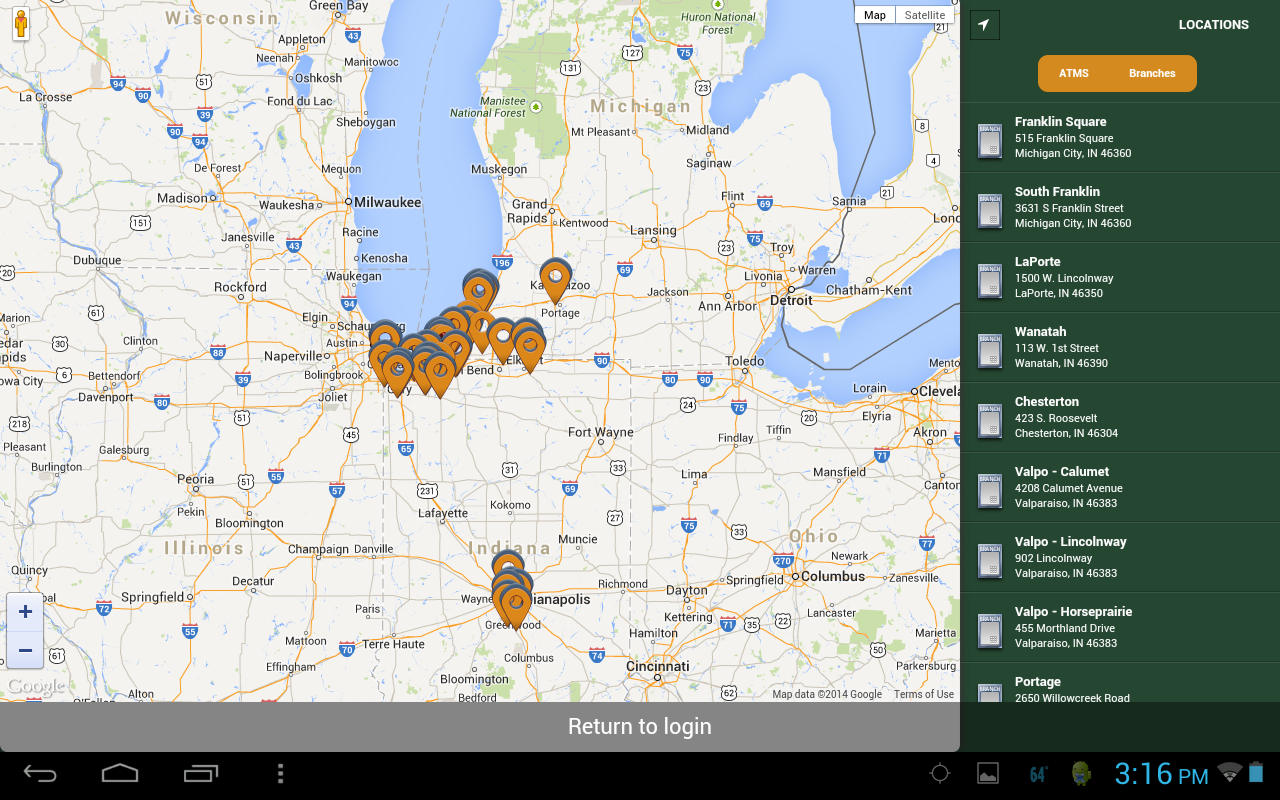The width and height of the screenshot is (1280, 800).
Task: Tap address 423 S. Roosevelt
Action: tap(1056, 419)
